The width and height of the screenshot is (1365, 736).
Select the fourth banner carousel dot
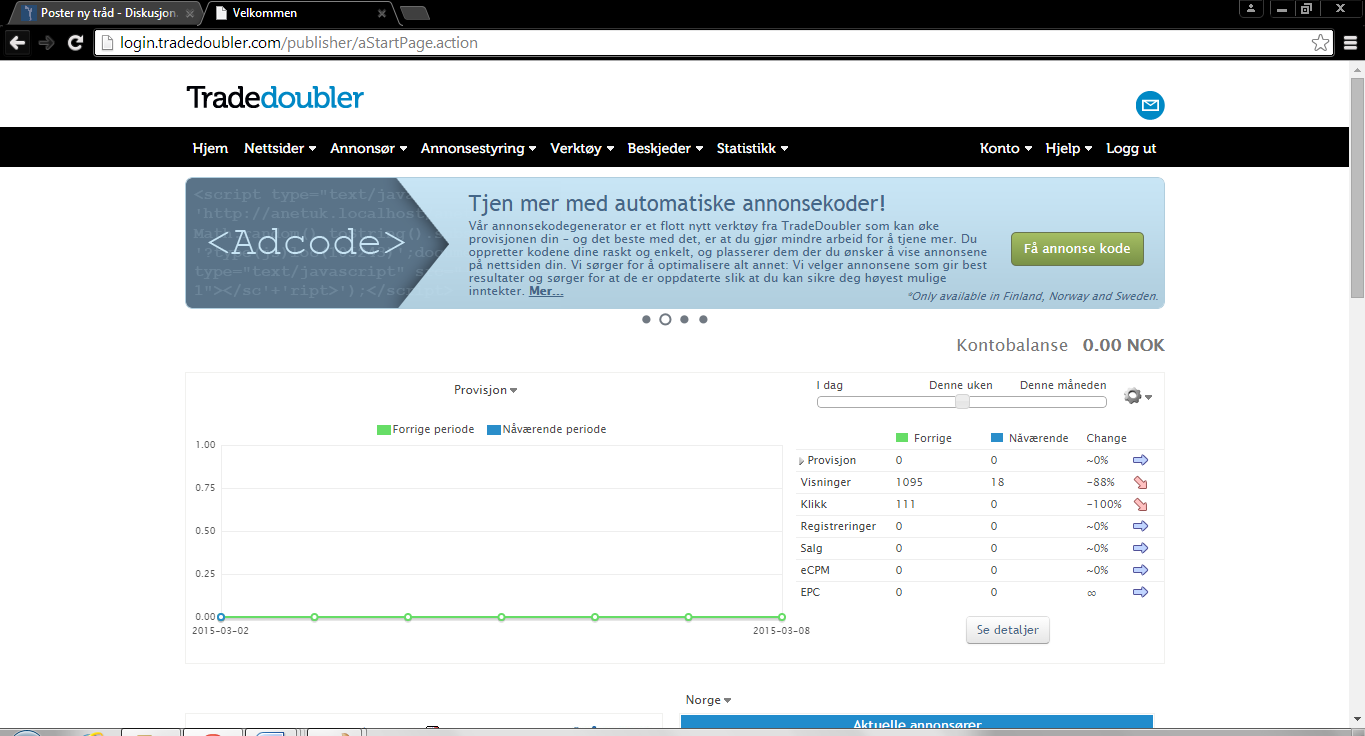[x=703, y=320]
